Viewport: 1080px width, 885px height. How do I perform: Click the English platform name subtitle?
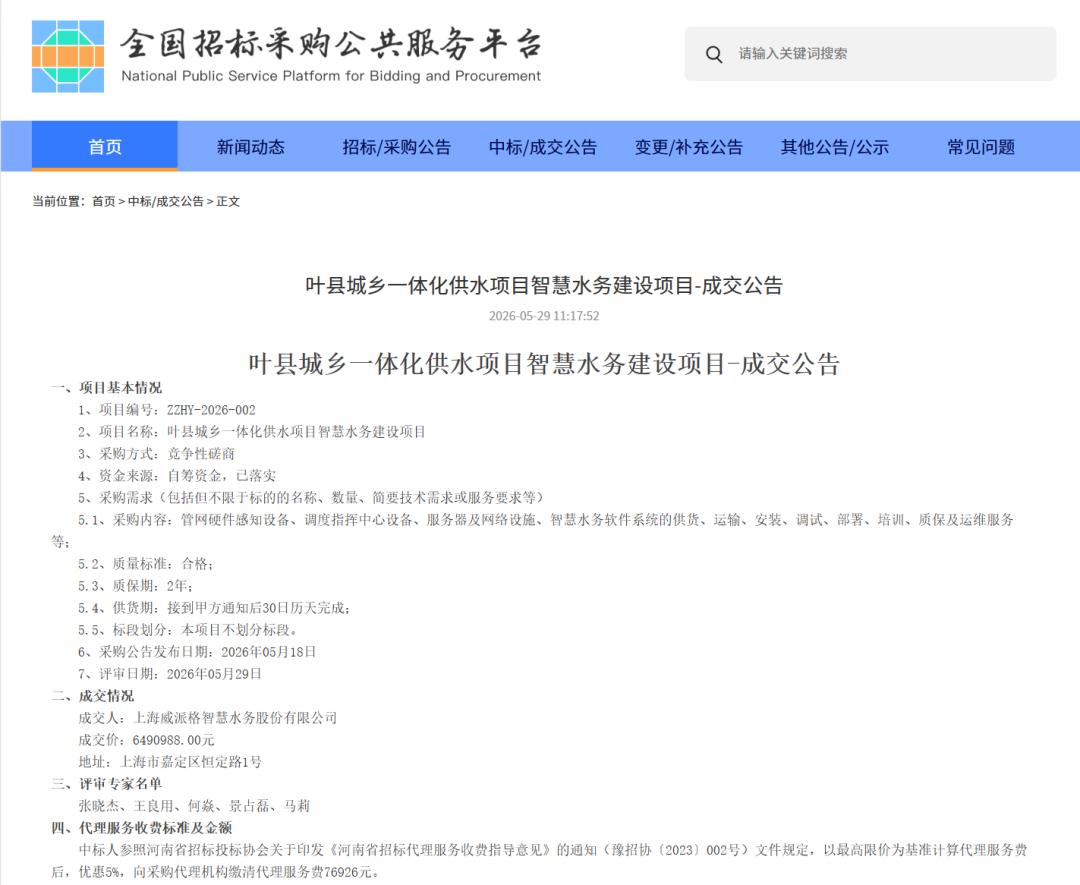pyautogui.click(x=331, y=76)
